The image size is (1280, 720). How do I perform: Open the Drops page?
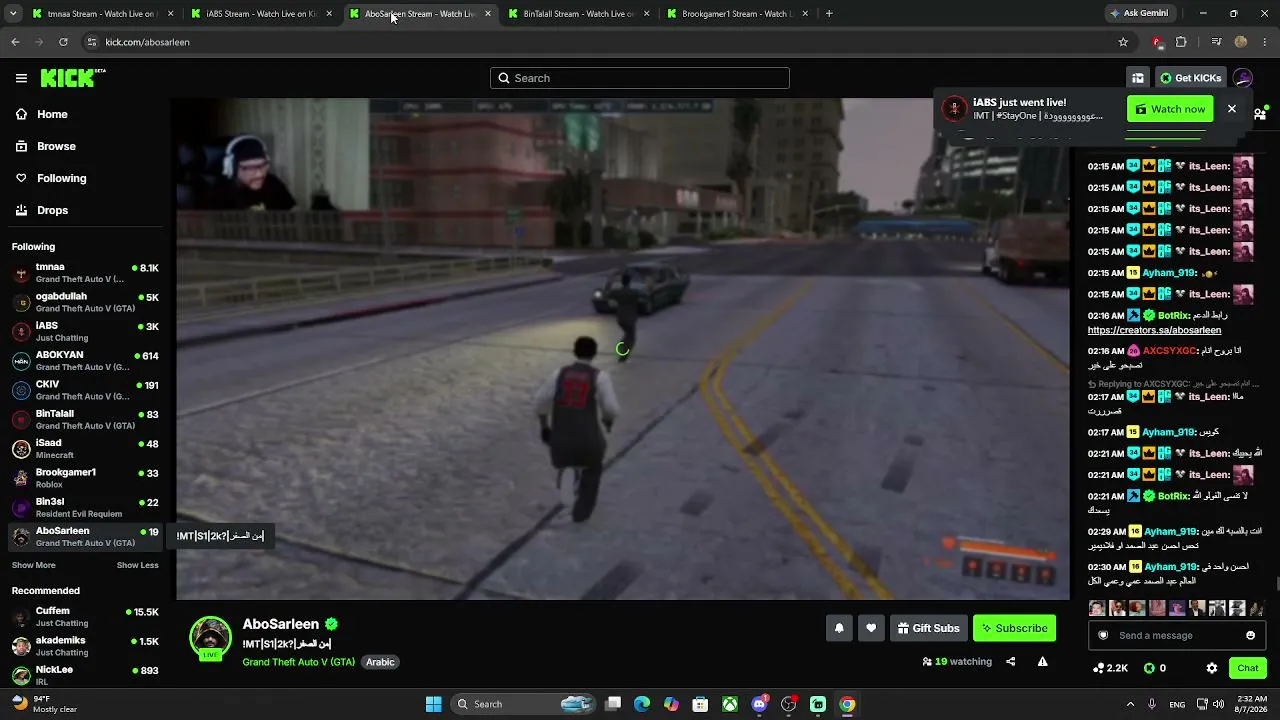[52, 210]
